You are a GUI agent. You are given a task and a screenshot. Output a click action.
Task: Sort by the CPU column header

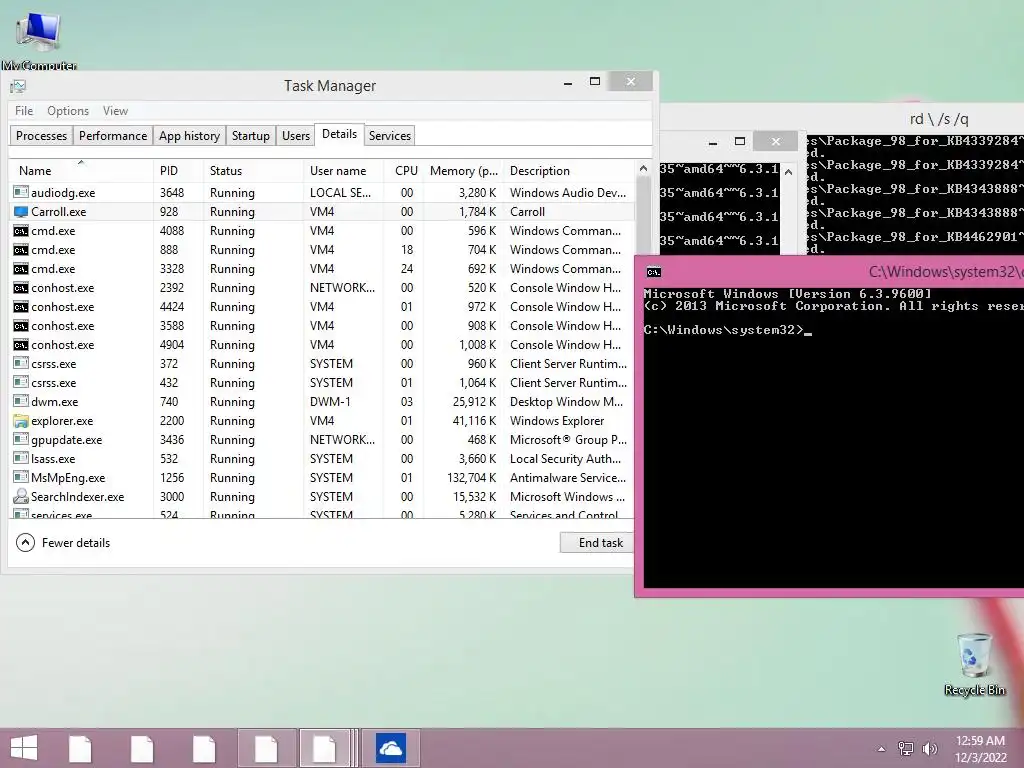404,170
